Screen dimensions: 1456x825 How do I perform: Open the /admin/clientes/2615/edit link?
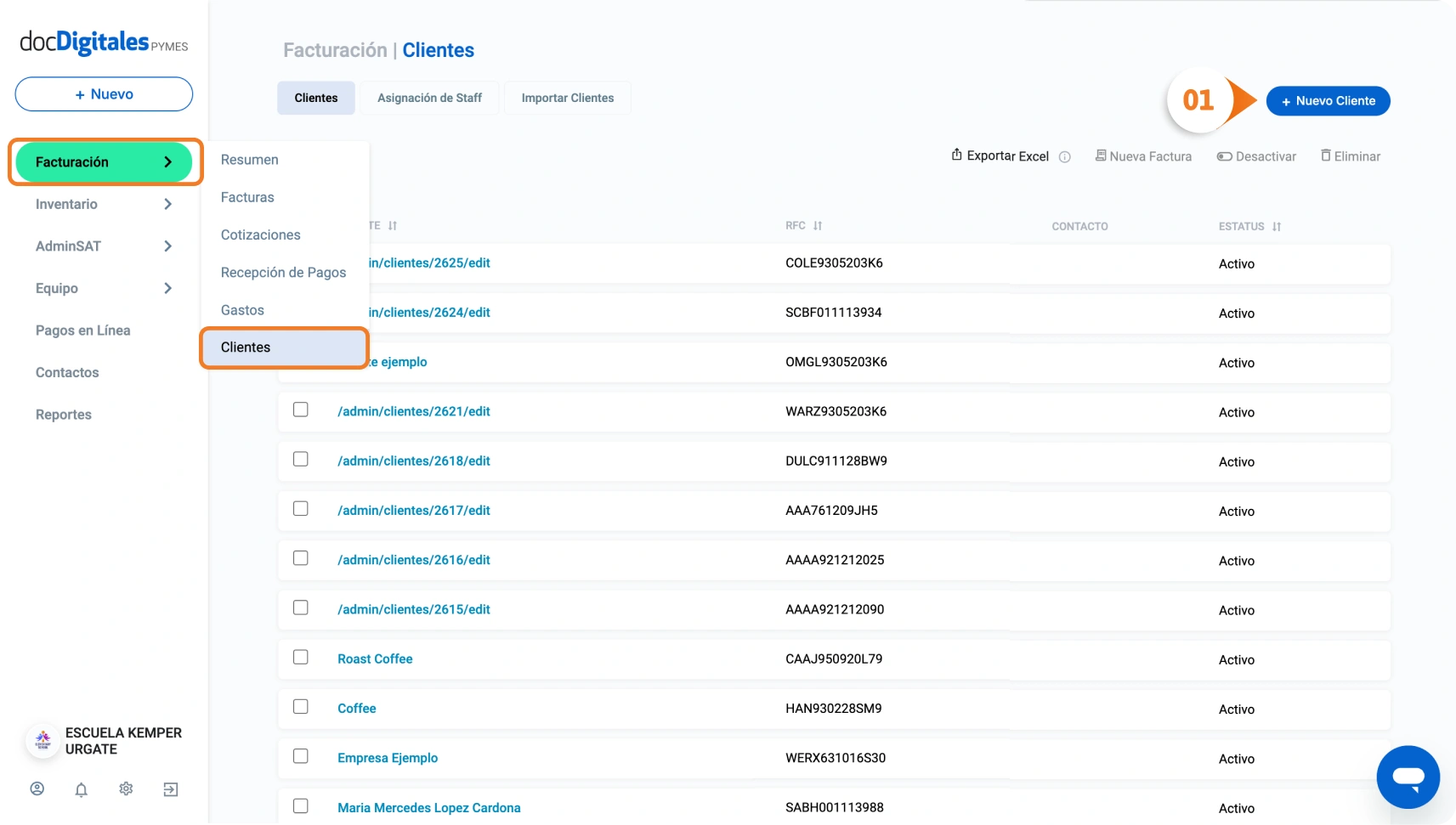pos(414,609)
